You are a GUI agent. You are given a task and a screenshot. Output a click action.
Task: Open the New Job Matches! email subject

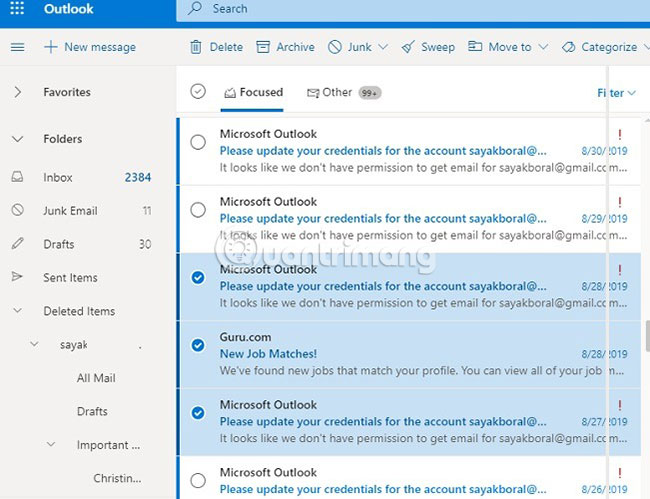click(268, 354)
